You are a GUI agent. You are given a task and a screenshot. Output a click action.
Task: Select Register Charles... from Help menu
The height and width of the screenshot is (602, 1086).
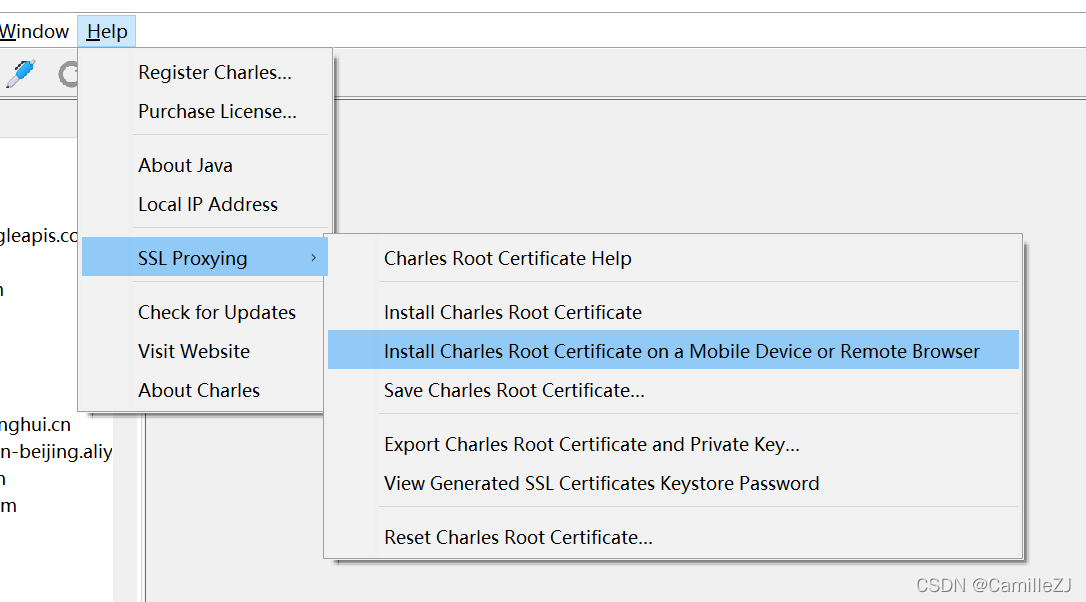(215, 72)
